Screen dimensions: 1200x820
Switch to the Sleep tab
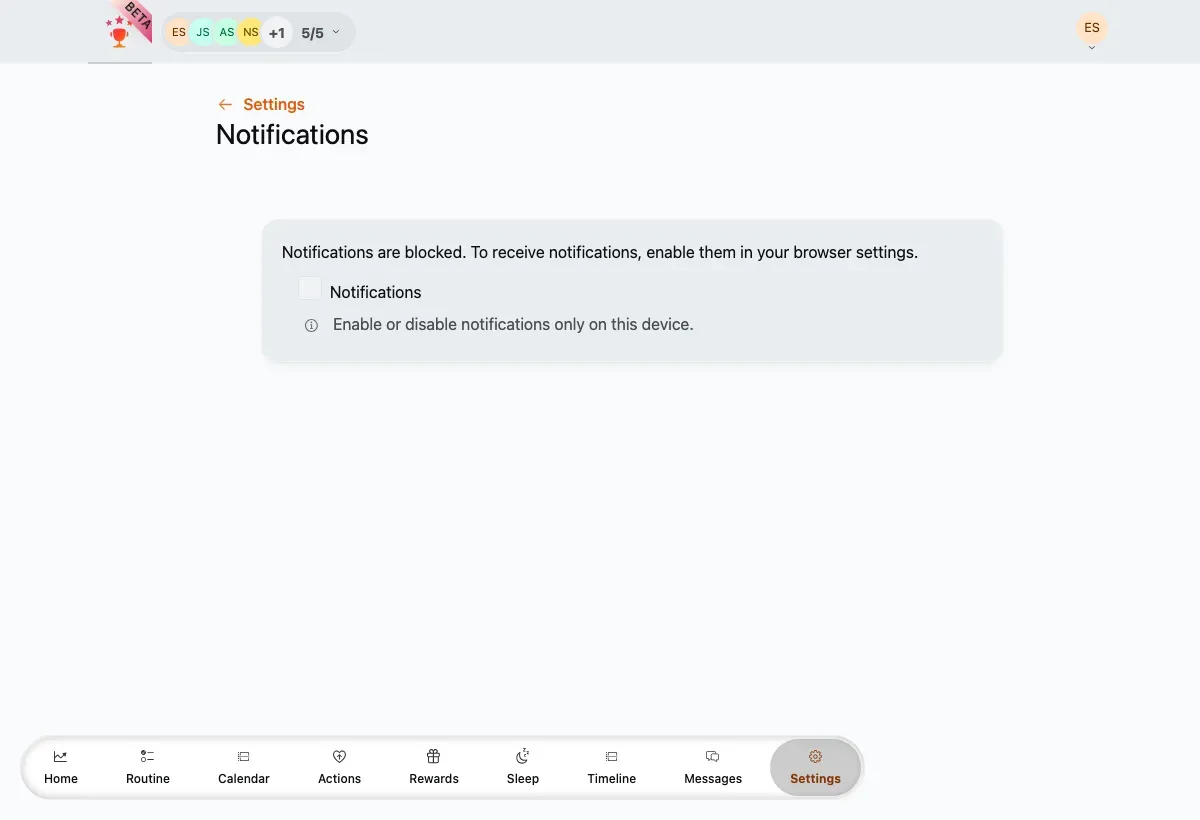coord(523,767)
